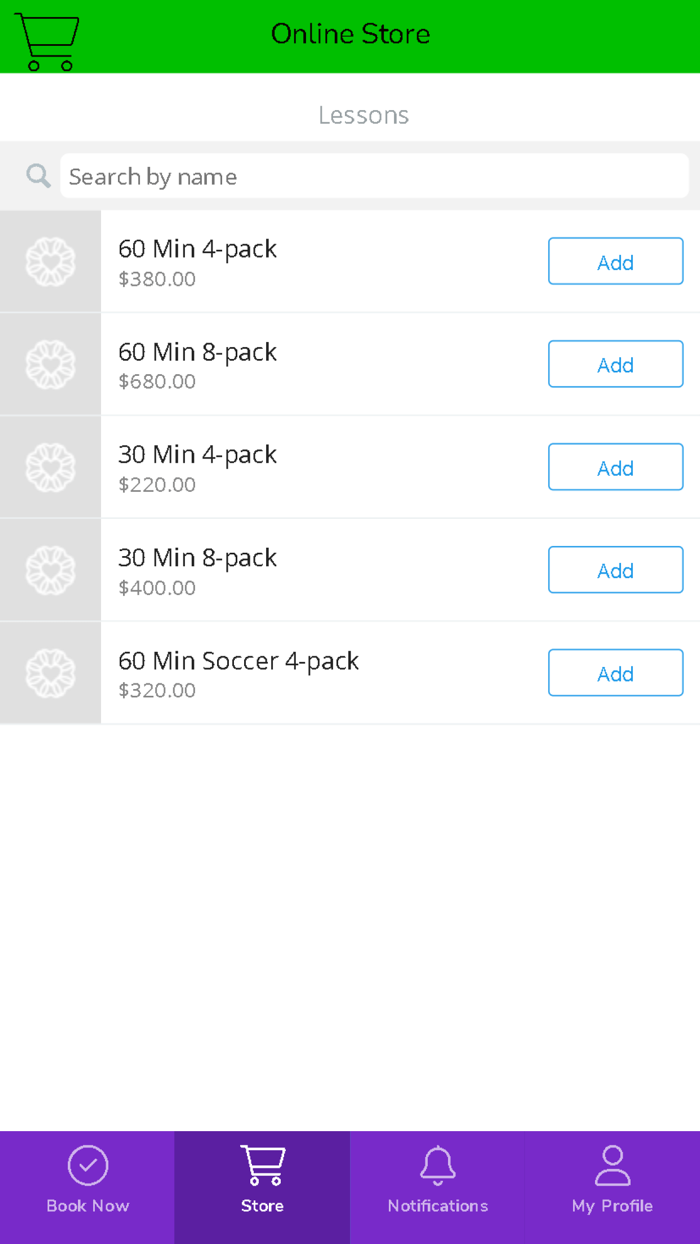This screenshot has width=700, height=1244.
Task: Tap the Book Now checkmark icon
Action: pyautogui.click(x=88, y=1165)
